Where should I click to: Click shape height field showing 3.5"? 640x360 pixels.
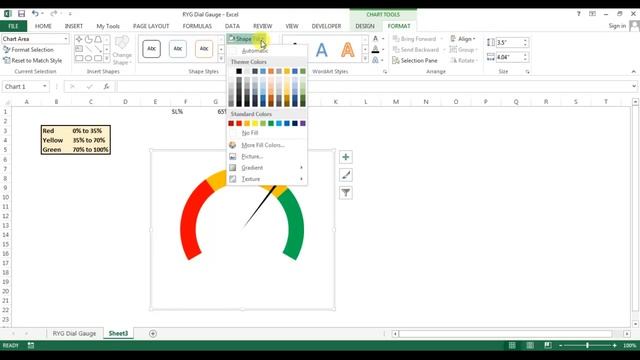click(x=509, y=42)
